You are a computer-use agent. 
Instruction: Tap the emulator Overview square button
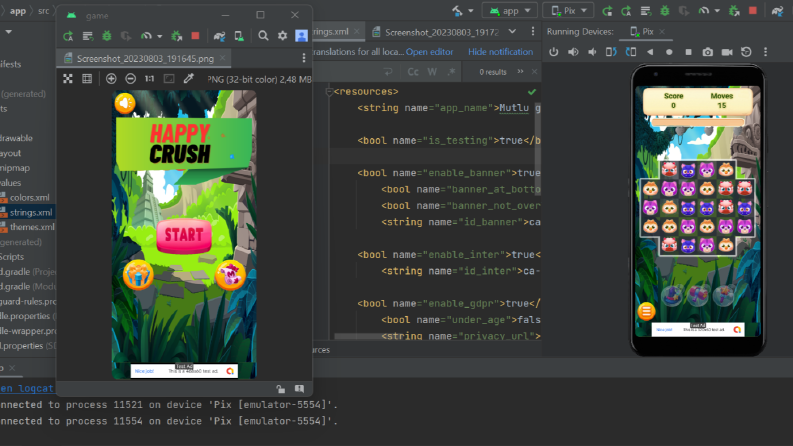pyautogui.click(x=688, y=52)
